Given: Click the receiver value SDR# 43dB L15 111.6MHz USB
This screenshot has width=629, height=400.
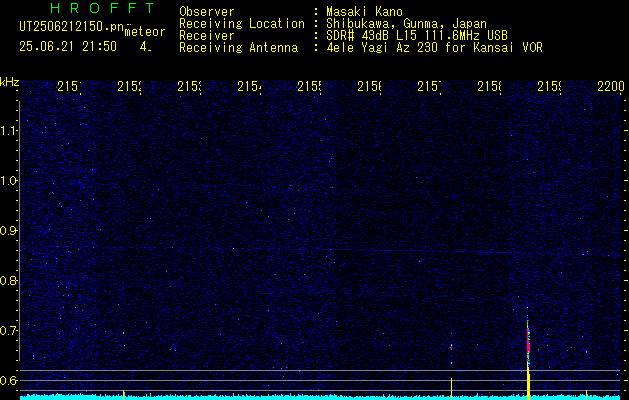Looking at the screenshot, I should tap(417, 36).
